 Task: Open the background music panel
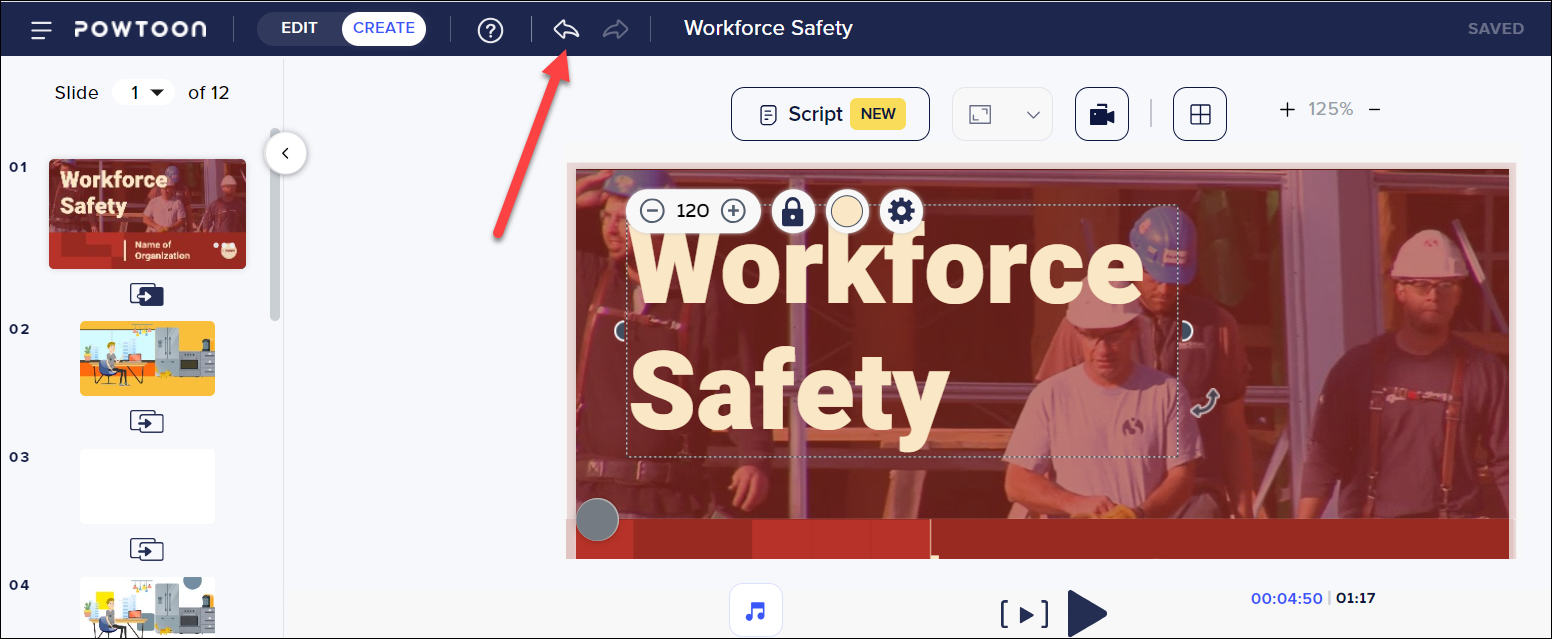pyautogui.click(x=755, y=610)
